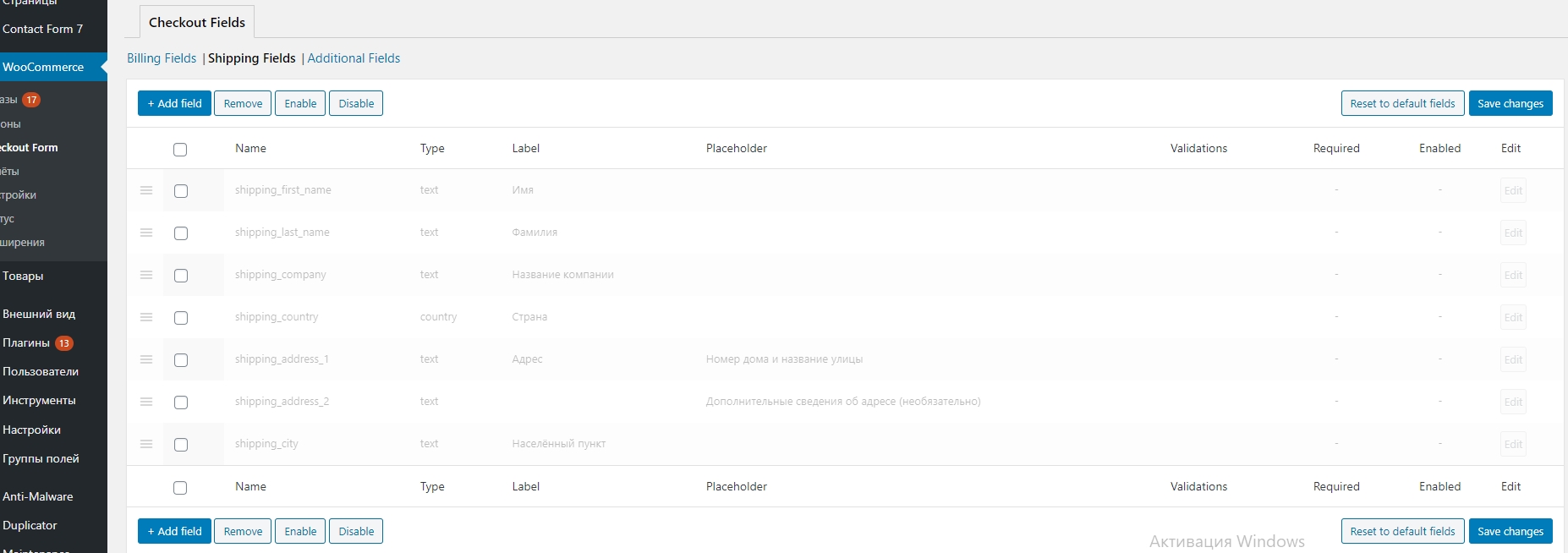Open the Checkout Fields tab

click(197, 23)
